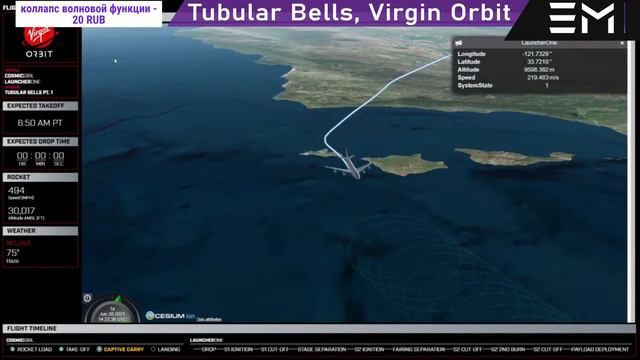Open the Data attribution link
This screenshot has width=640, height=360.
209,319
